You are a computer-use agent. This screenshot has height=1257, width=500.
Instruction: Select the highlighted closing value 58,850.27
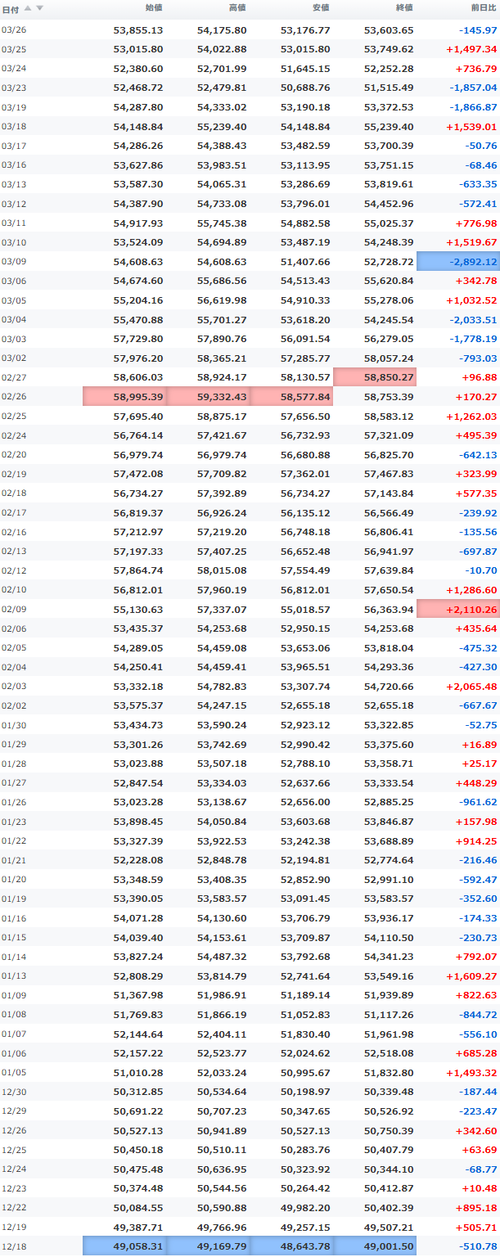click(x=375, y=377)
